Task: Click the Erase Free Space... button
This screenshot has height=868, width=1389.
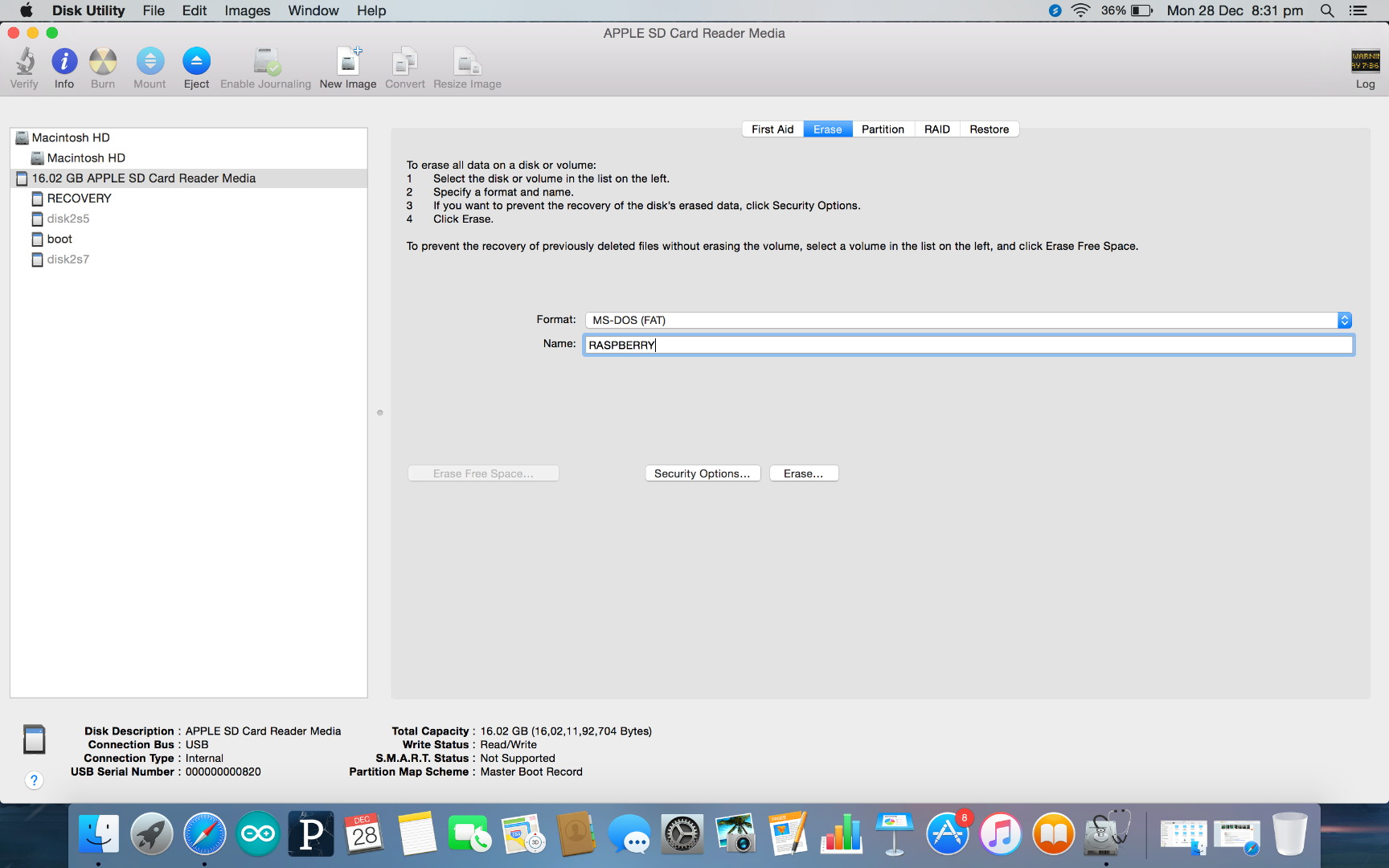Action: click(x=483, y=473)
